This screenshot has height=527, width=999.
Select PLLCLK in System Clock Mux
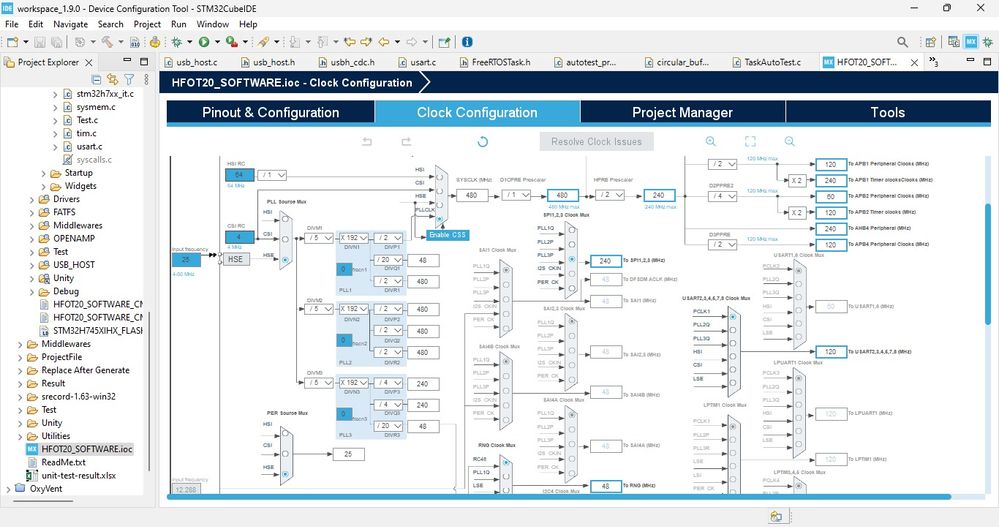click(440, 219)
